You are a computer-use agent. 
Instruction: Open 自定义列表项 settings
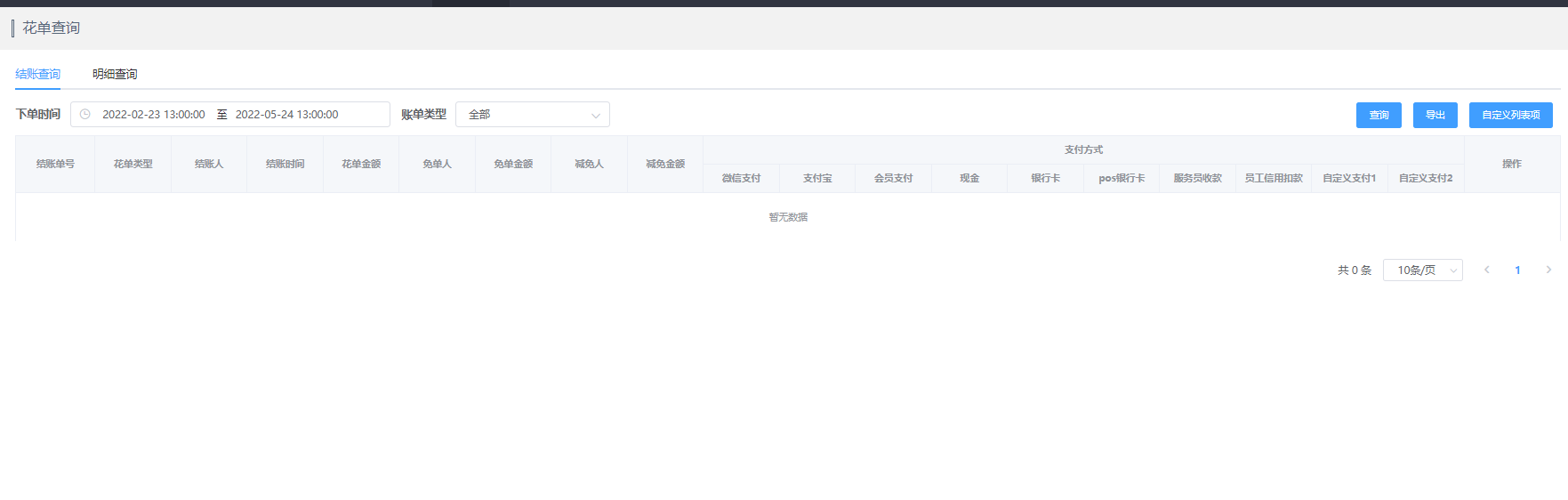pos(1511,115)
